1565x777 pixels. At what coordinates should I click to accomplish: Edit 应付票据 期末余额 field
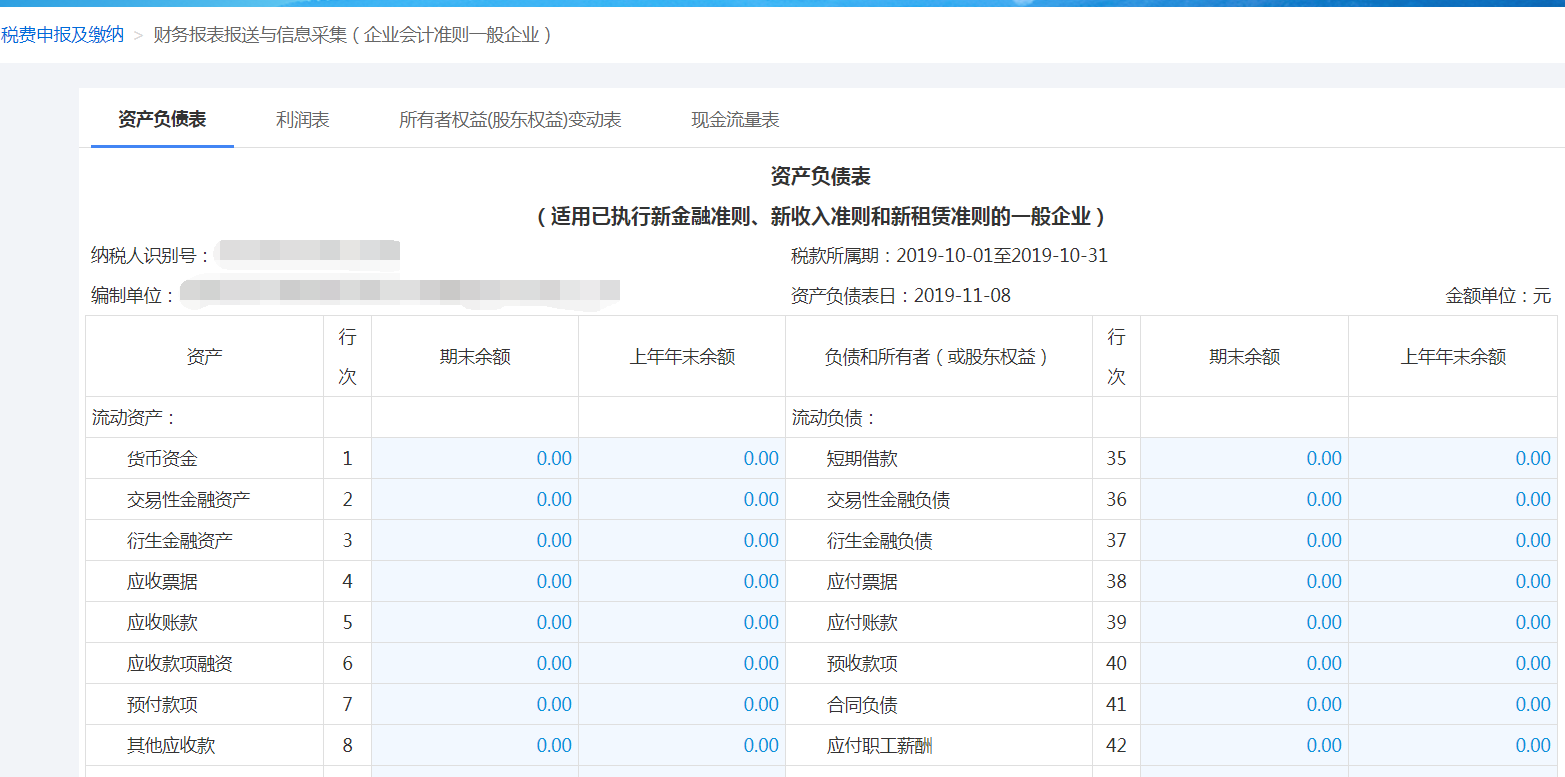point(1244,581)
